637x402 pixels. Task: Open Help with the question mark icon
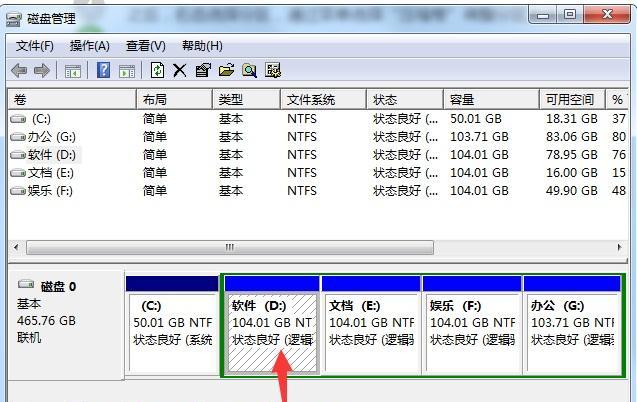point(103,70)
